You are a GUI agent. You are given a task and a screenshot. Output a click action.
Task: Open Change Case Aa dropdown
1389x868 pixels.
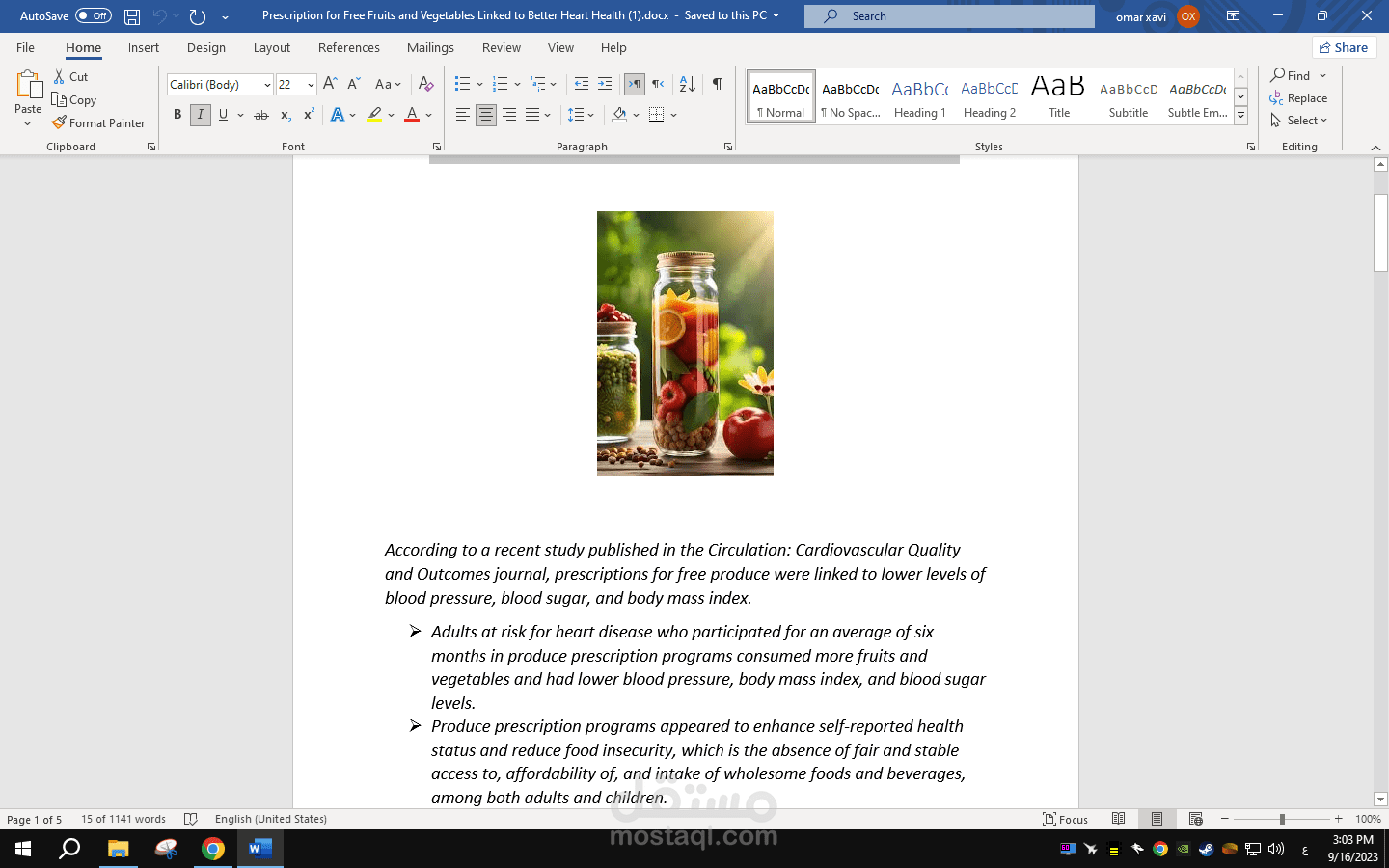pyautogui.click(x=388, y=84)
